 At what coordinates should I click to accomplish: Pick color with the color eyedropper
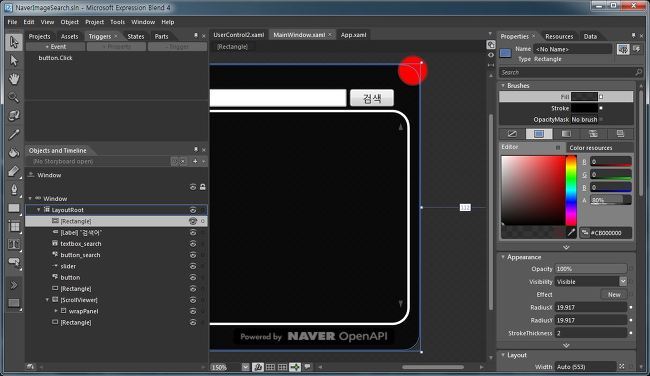[571, 232]
